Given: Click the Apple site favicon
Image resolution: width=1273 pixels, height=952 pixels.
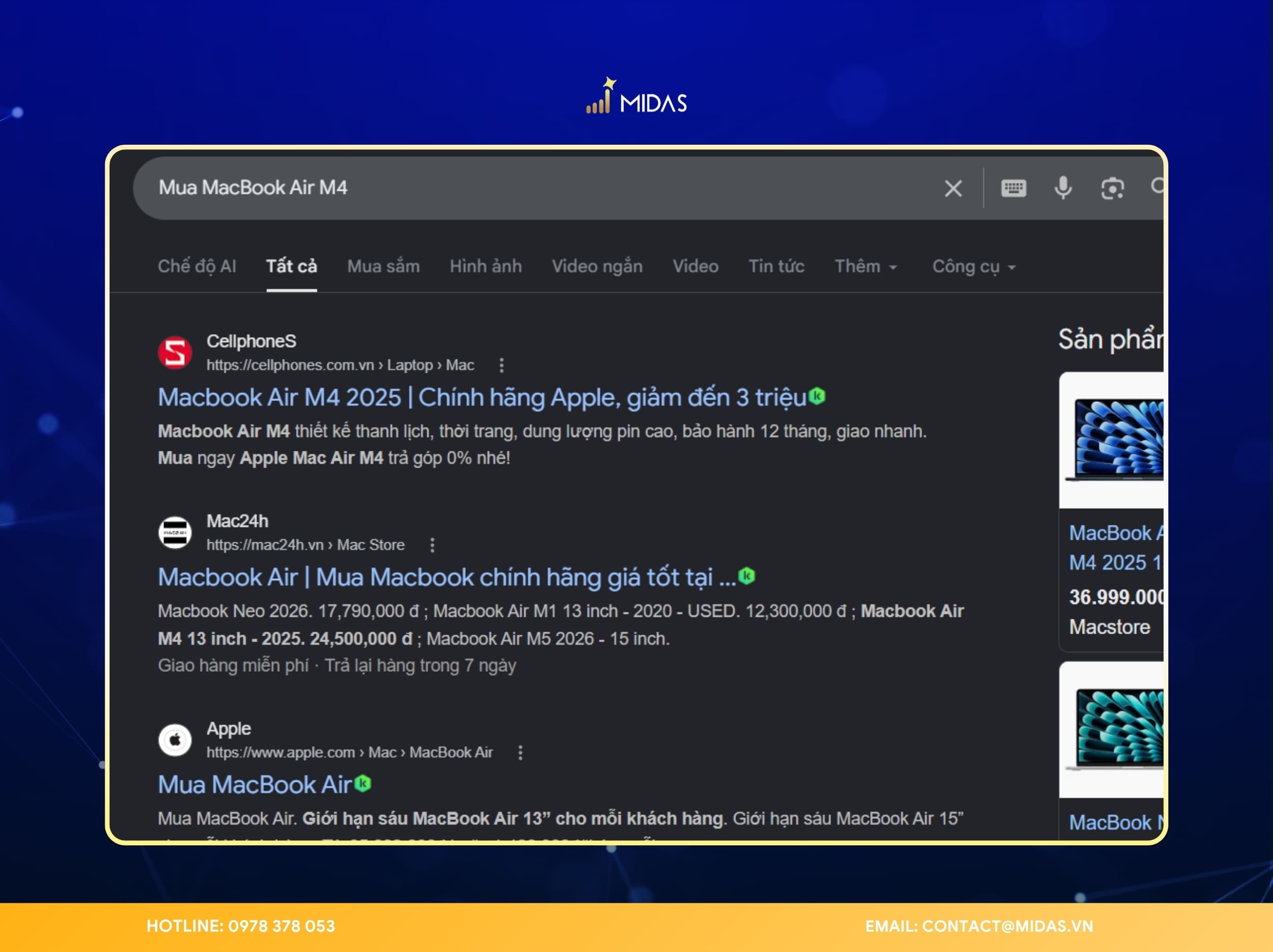Looking at the screenshot, I should point(175,740).
